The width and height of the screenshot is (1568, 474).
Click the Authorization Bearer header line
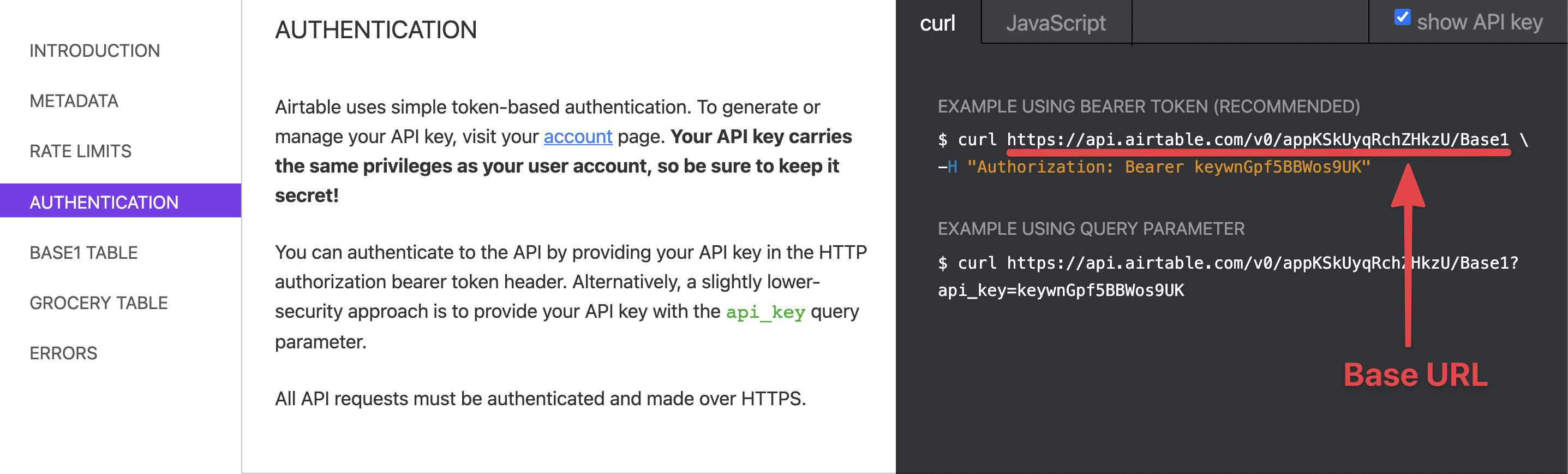(1153, 167)
